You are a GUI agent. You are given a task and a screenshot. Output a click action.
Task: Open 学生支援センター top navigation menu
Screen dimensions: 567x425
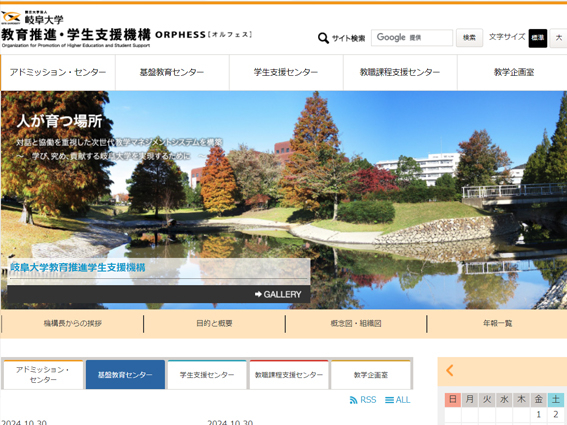286,72
